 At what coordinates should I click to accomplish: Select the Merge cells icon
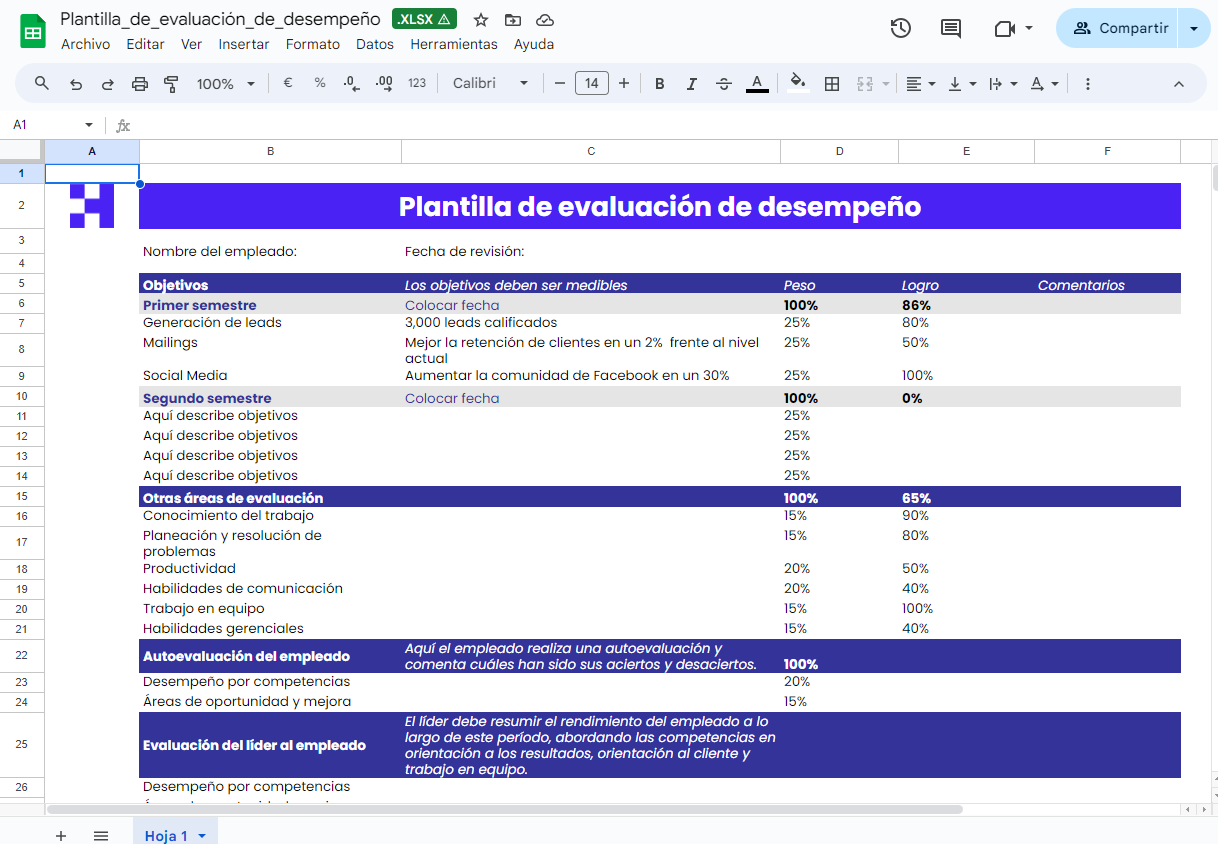(x=862, y=84)
